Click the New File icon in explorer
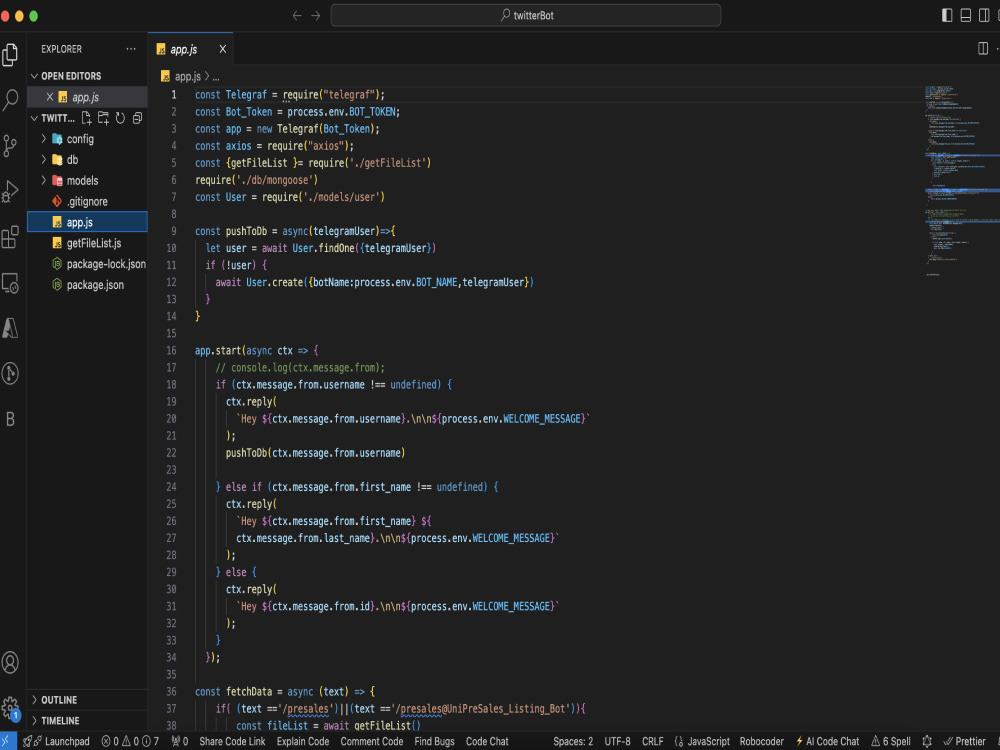Image resolution: width=1000 pixels, height=750 pixels. [87, 118]
